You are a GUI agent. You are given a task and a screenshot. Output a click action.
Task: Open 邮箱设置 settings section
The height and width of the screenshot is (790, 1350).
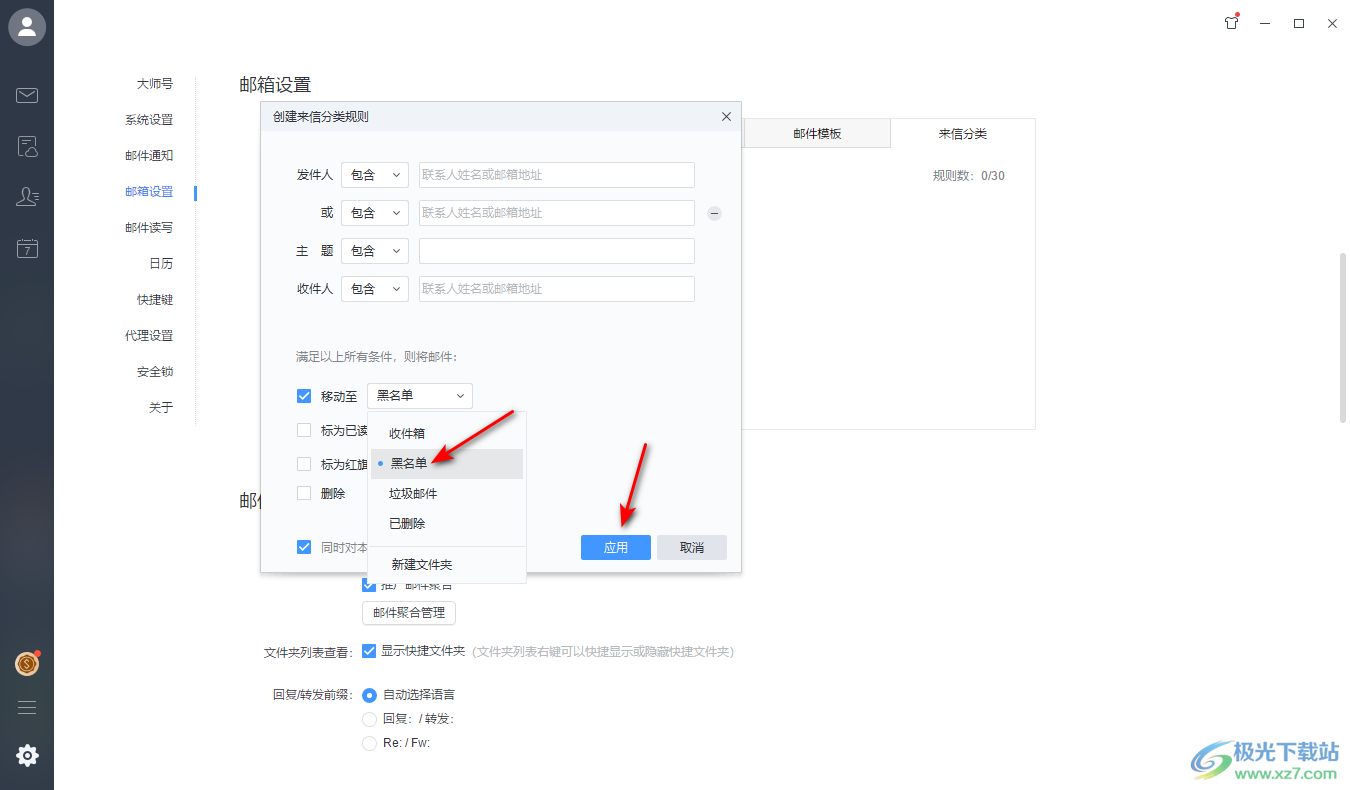pyautogui.click(x=149, y=192)
